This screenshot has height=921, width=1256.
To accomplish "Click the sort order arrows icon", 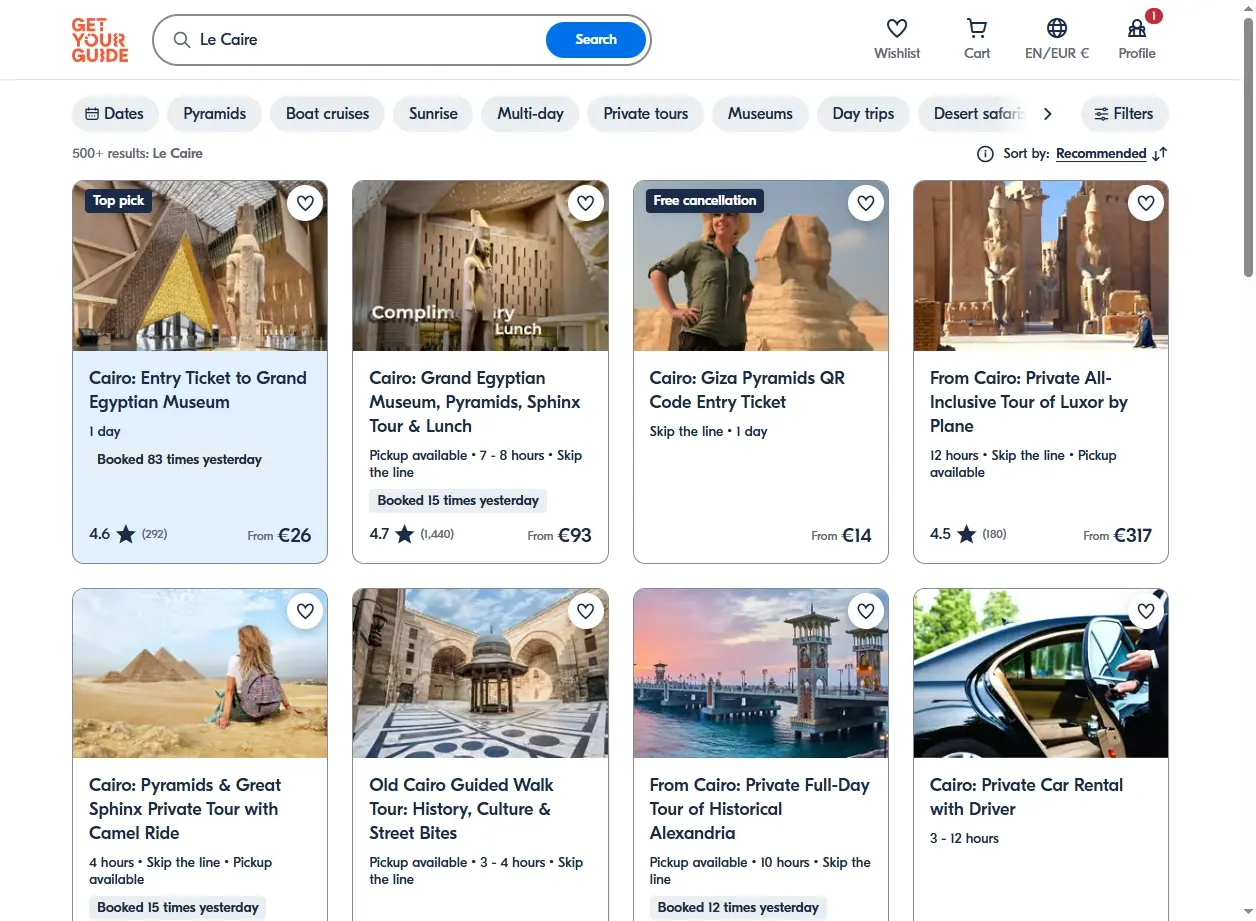I will click(1160, 154).
